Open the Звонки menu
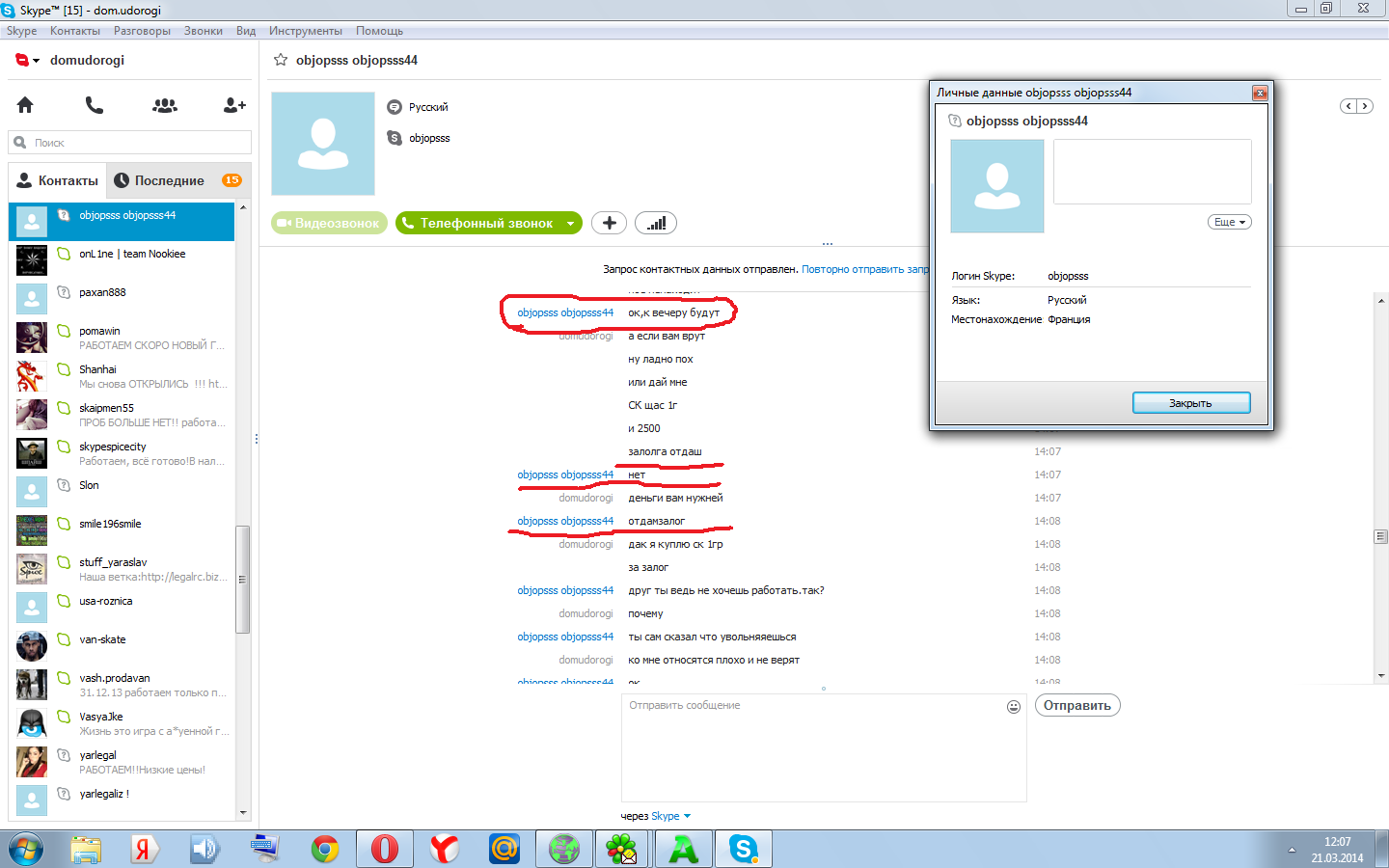 204,31
